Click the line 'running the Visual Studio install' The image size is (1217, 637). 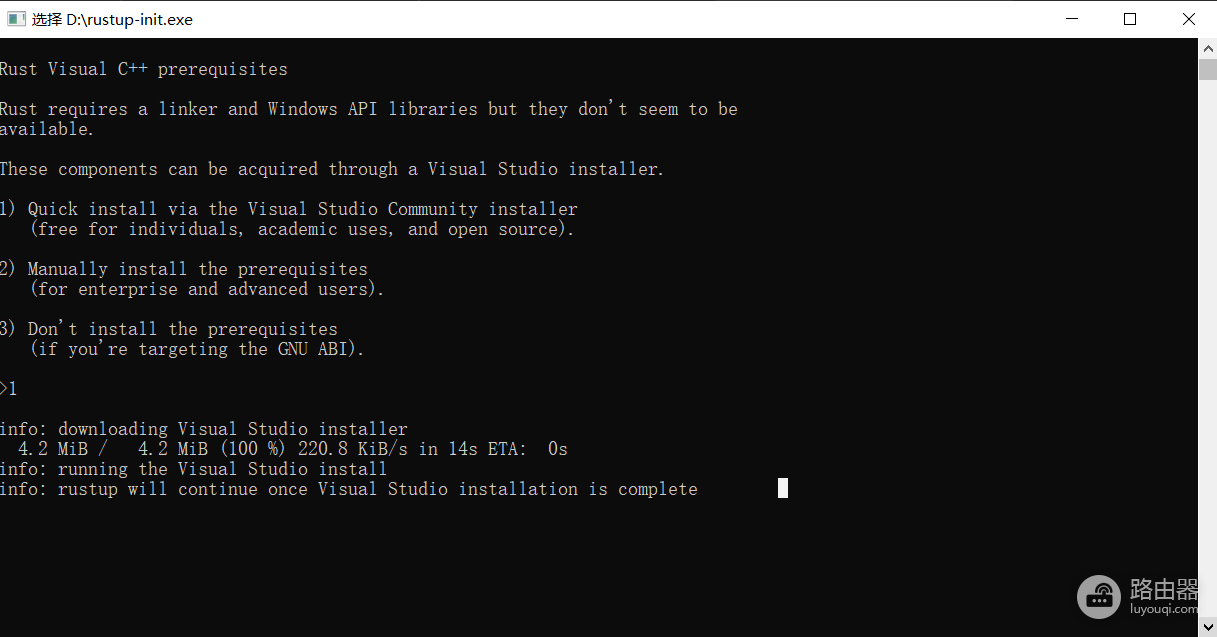coord(194,469)
